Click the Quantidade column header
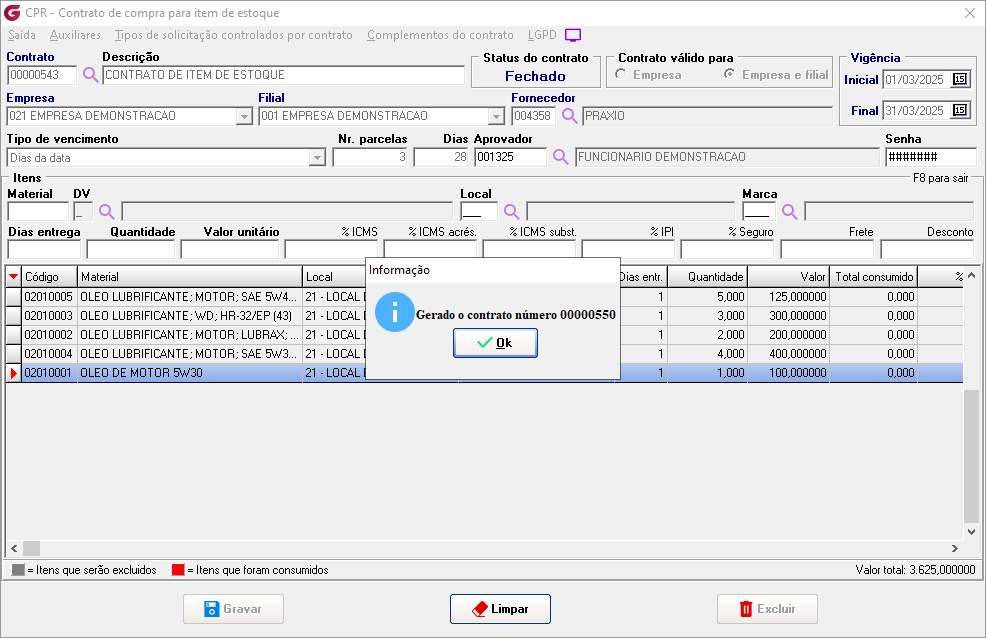This screenshot has width=986, height=638. click(x=707, y=277)
